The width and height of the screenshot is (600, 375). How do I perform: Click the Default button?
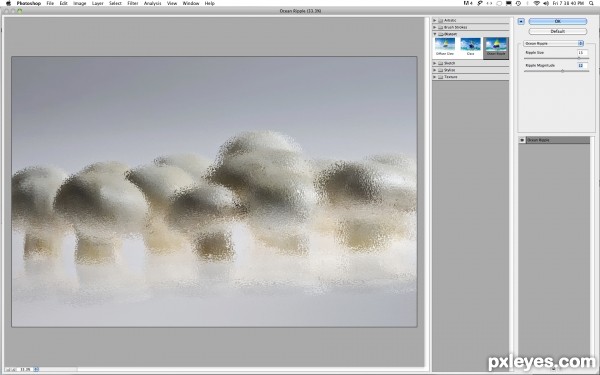(558, 31)
